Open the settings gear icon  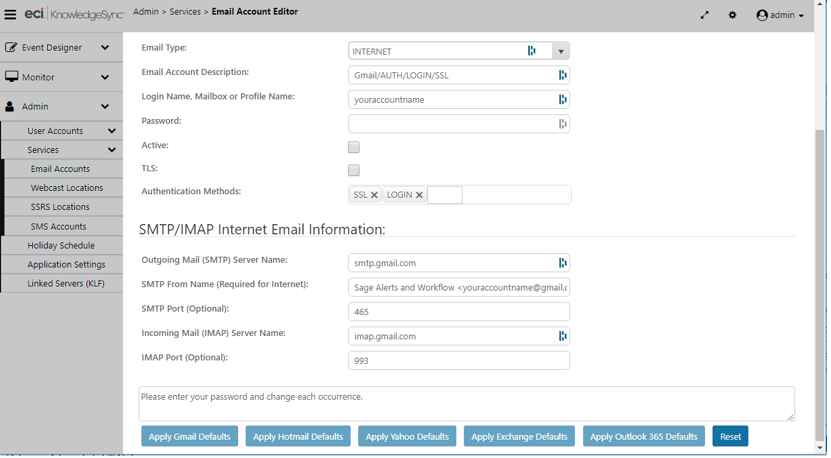(732, 15)
